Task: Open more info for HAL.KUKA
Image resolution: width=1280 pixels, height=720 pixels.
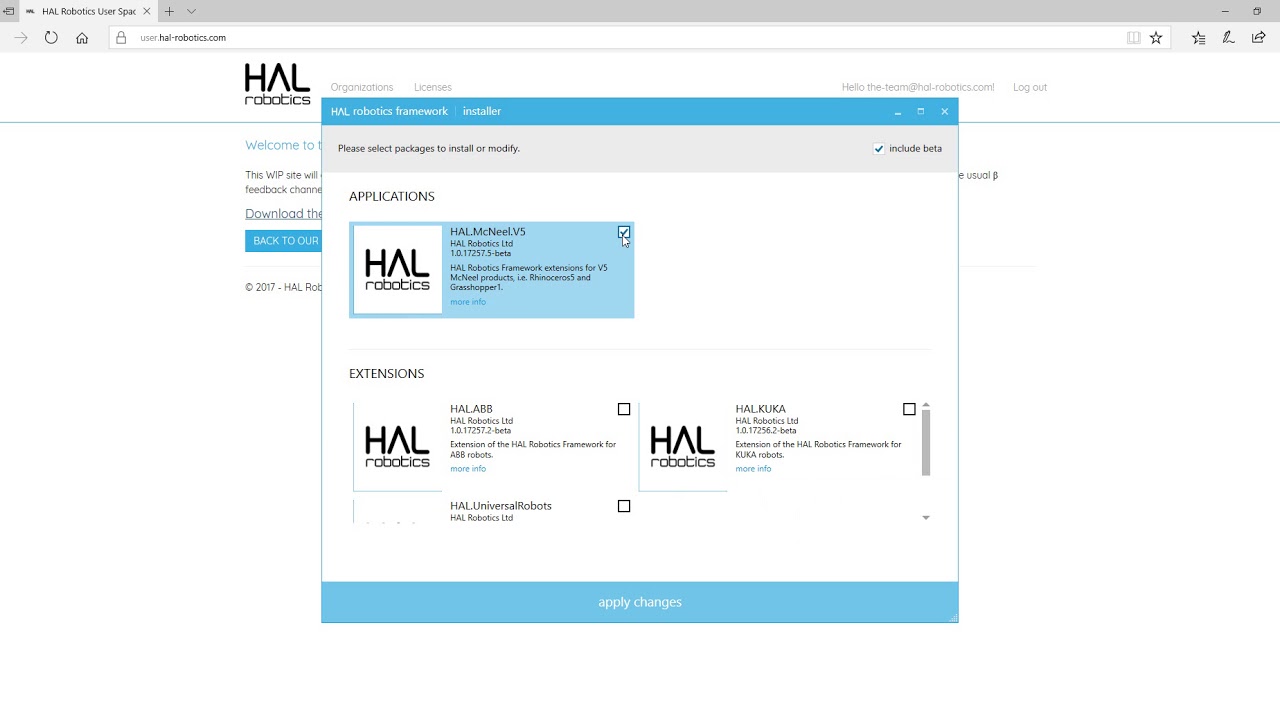Action: 753,469
